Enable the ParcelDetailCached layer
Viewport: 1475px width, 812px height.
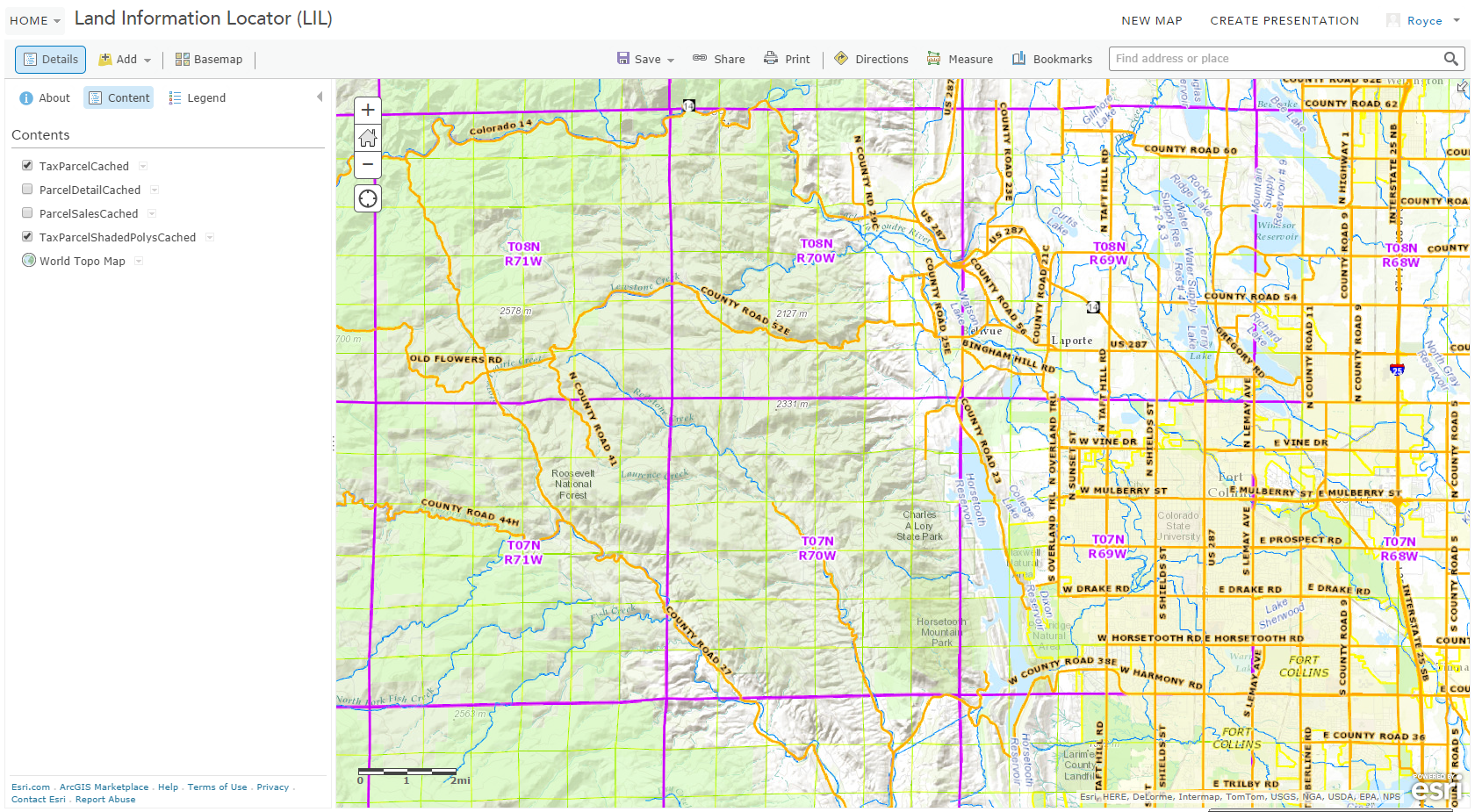click(27, 189)
